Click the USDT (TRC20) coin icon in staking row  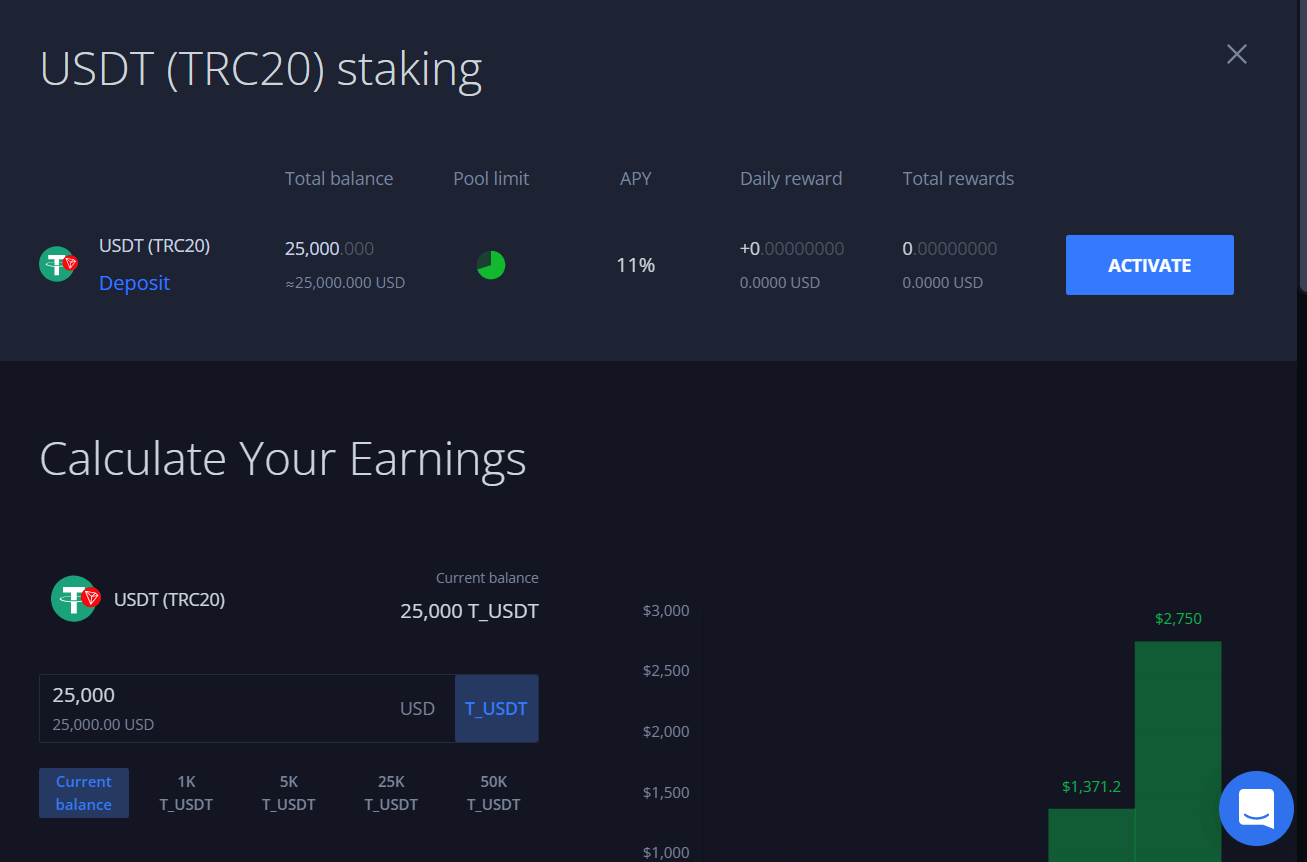58,264
